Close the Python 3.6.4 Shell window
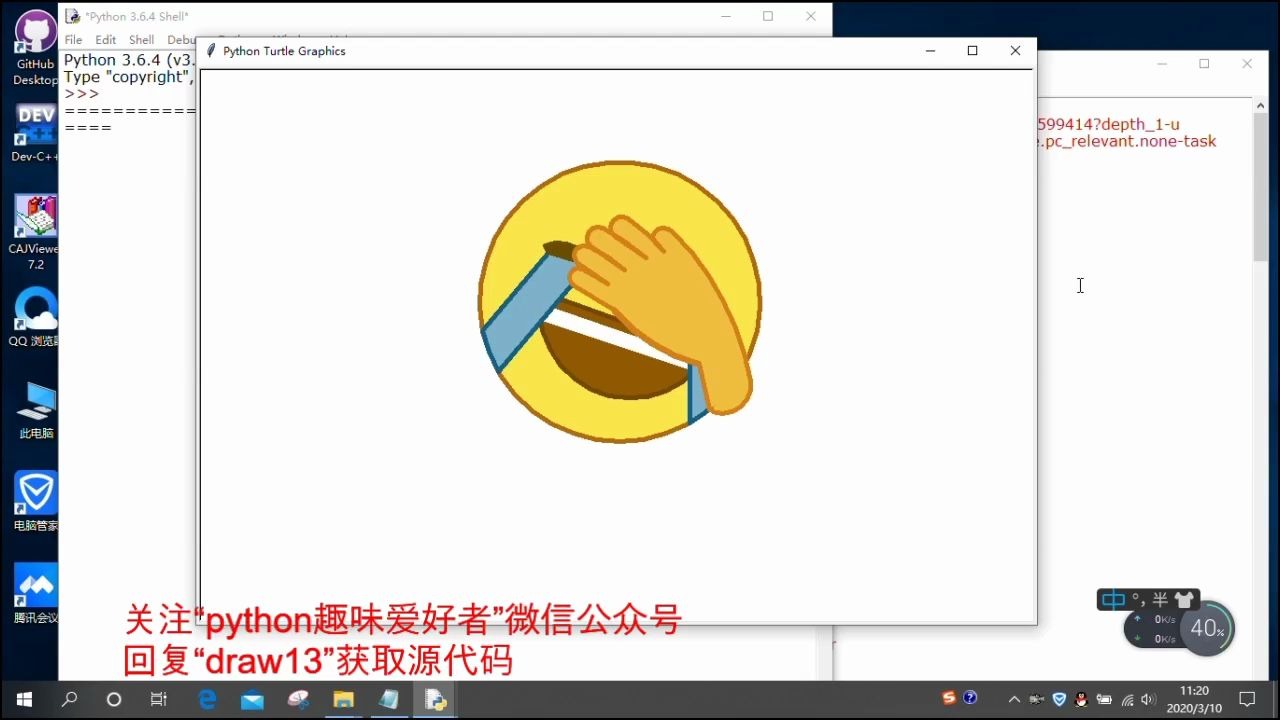 click(811, 16)
